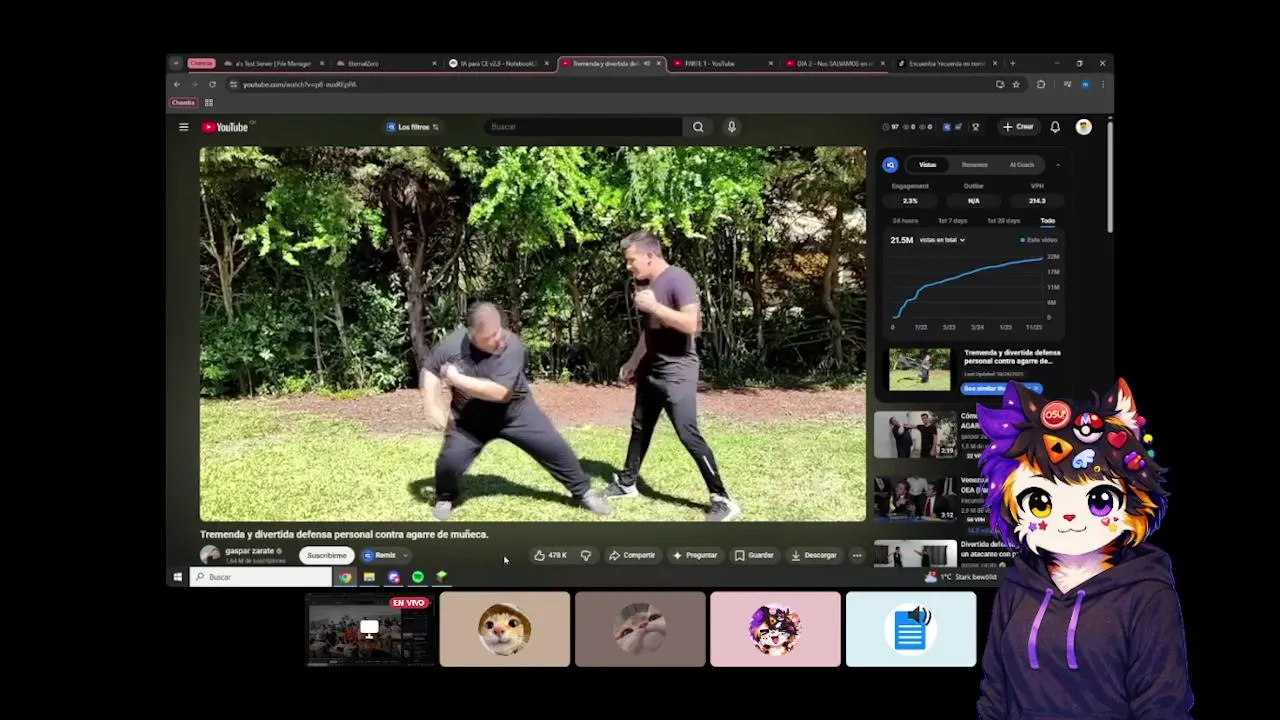
Task: Click the search magnifier button
Action: coord(698,127)
